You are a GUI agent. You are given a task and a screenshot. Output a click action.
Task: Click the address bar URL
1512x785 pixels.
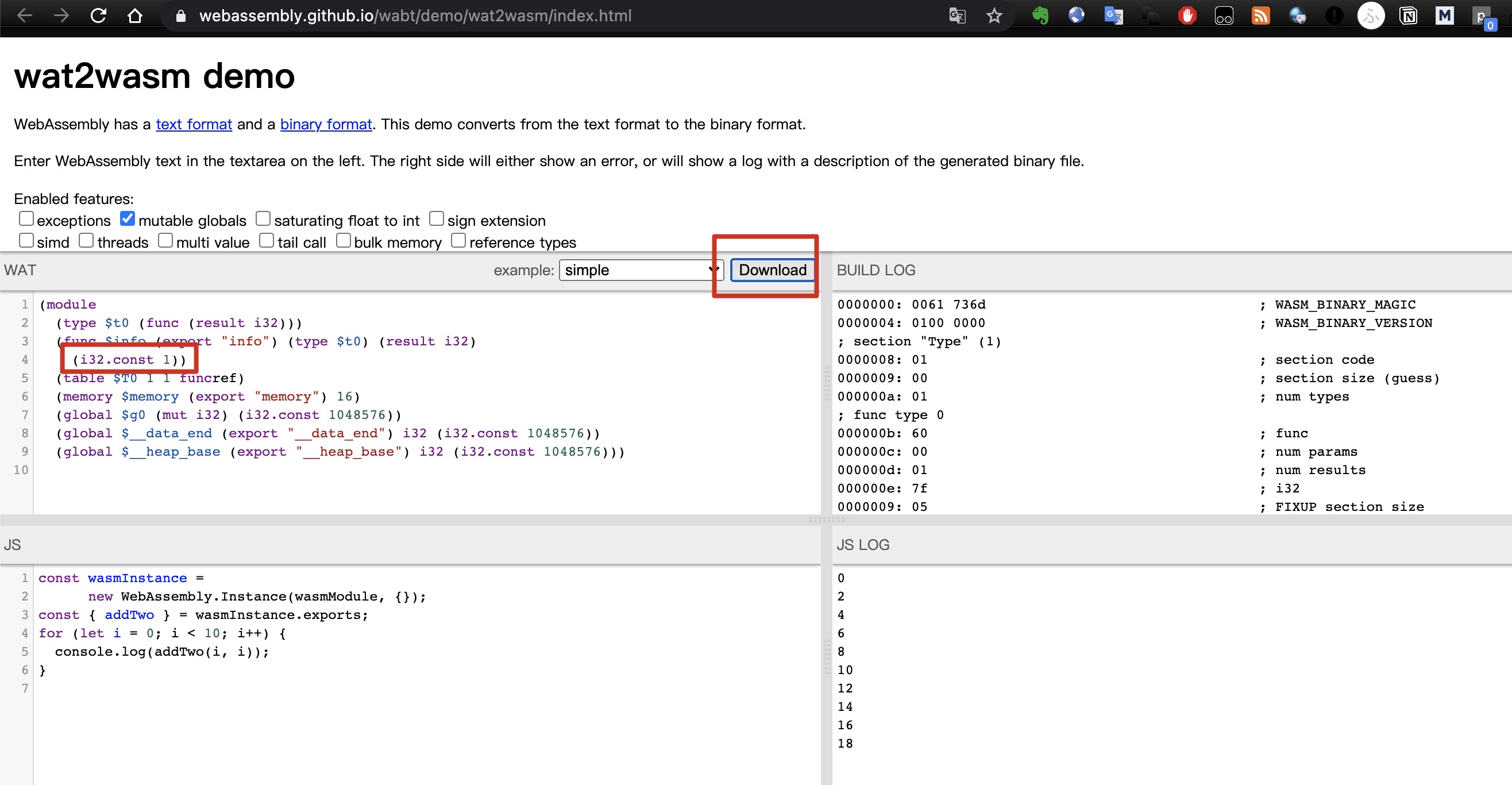click(415, 16)
